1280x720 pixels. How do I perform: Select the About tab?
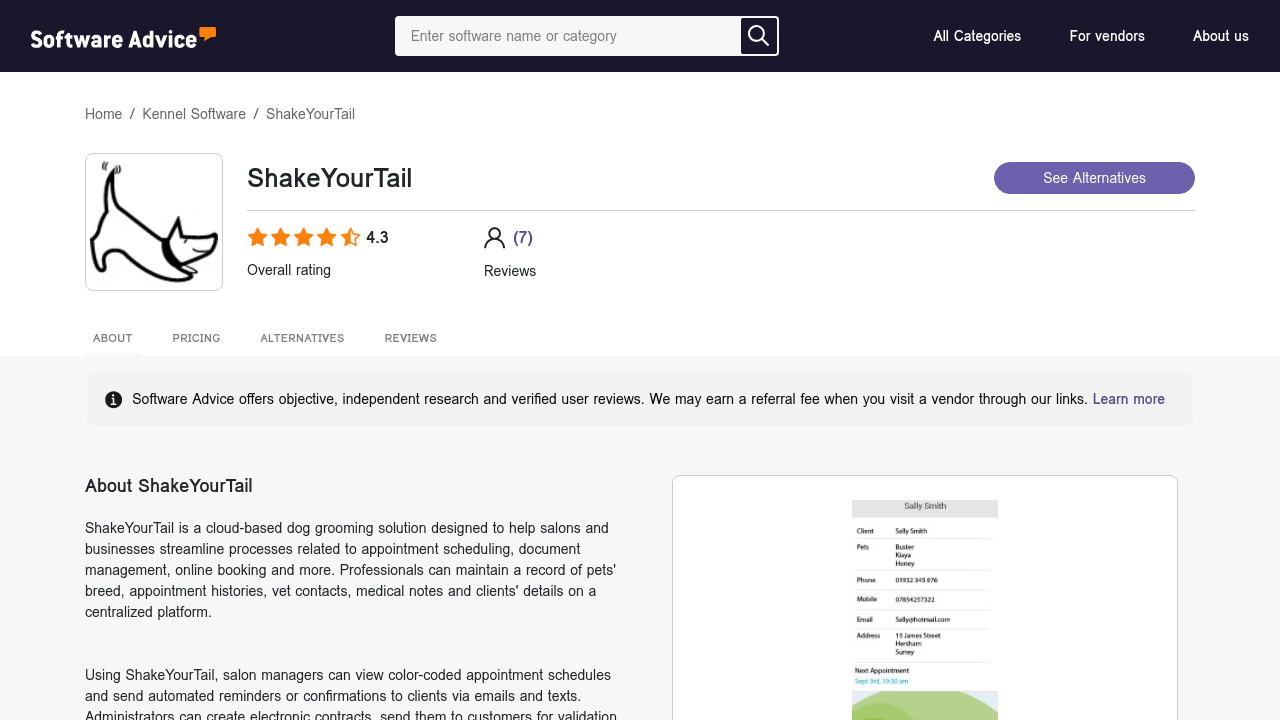coord(113,338)
